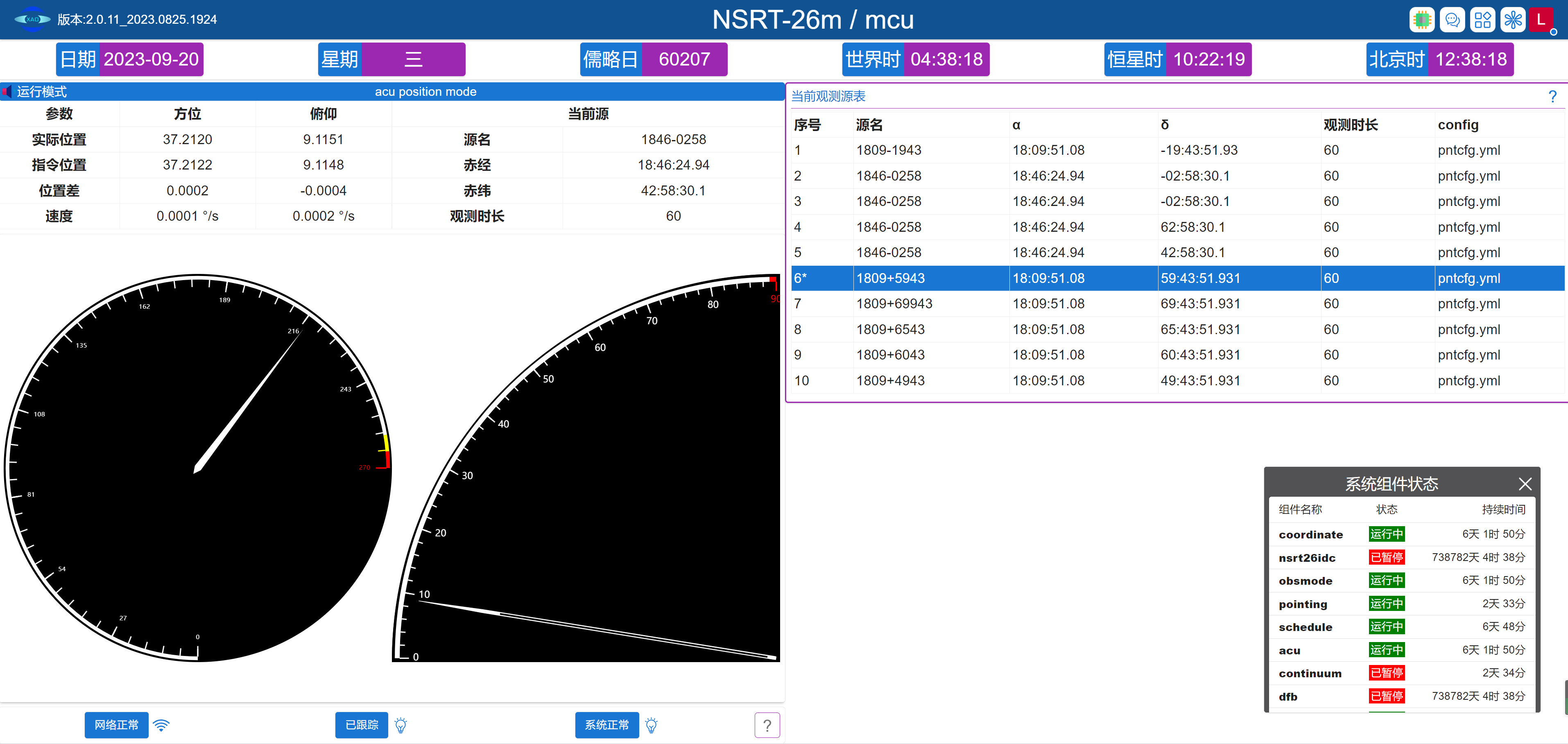1568x744 pixels.
Task: Click the flower-shaped asterisk icon in header
Action: coord(1513,20)
